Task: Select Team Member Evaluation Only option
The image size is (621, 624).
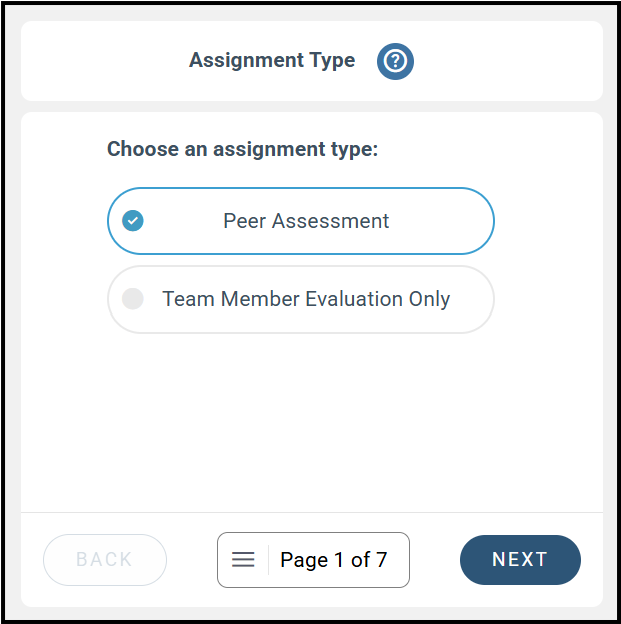Action: click(301, 299)
